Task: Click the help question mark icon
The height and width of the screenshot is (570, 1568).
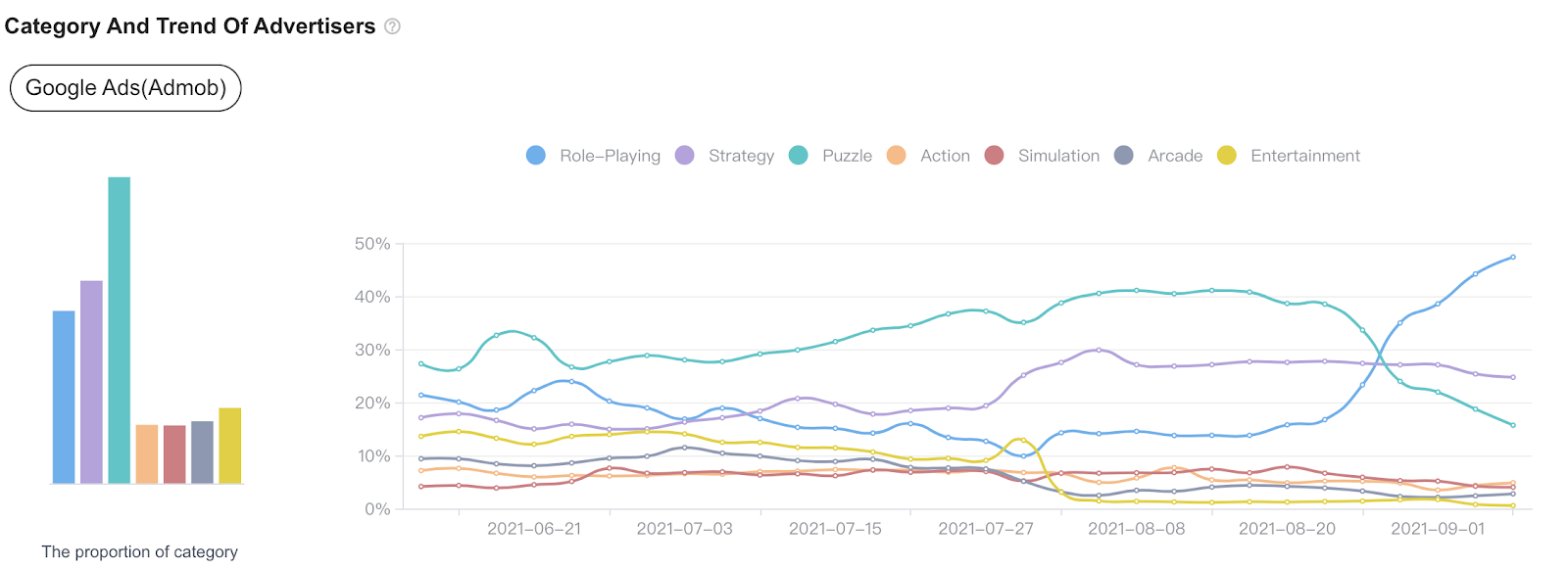Action: pyautogui.click(x=392, y=26)
